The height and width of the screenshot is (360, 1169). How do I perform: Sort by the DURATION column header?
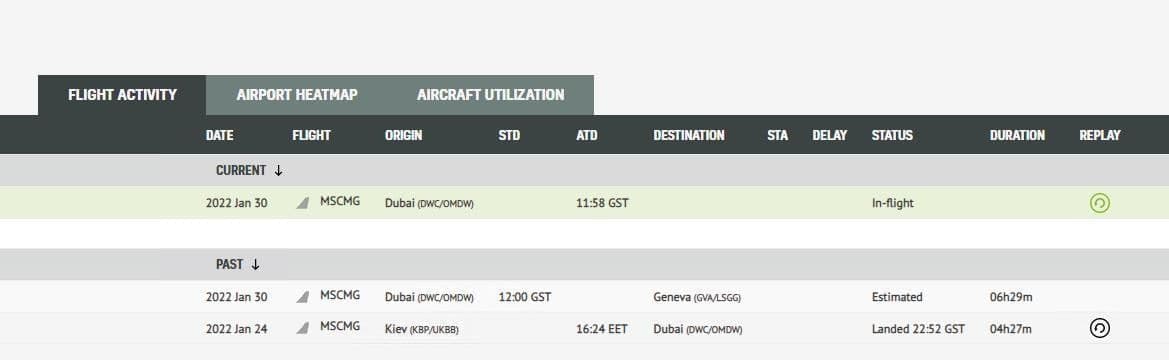1017,136
